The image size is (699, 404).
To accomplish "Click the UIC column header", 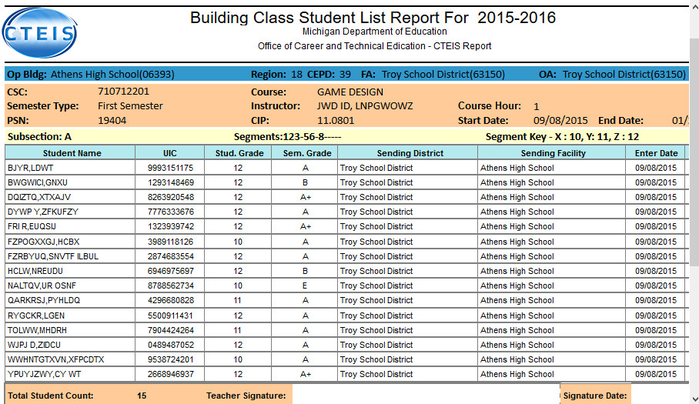I will (x=170, y=153).
